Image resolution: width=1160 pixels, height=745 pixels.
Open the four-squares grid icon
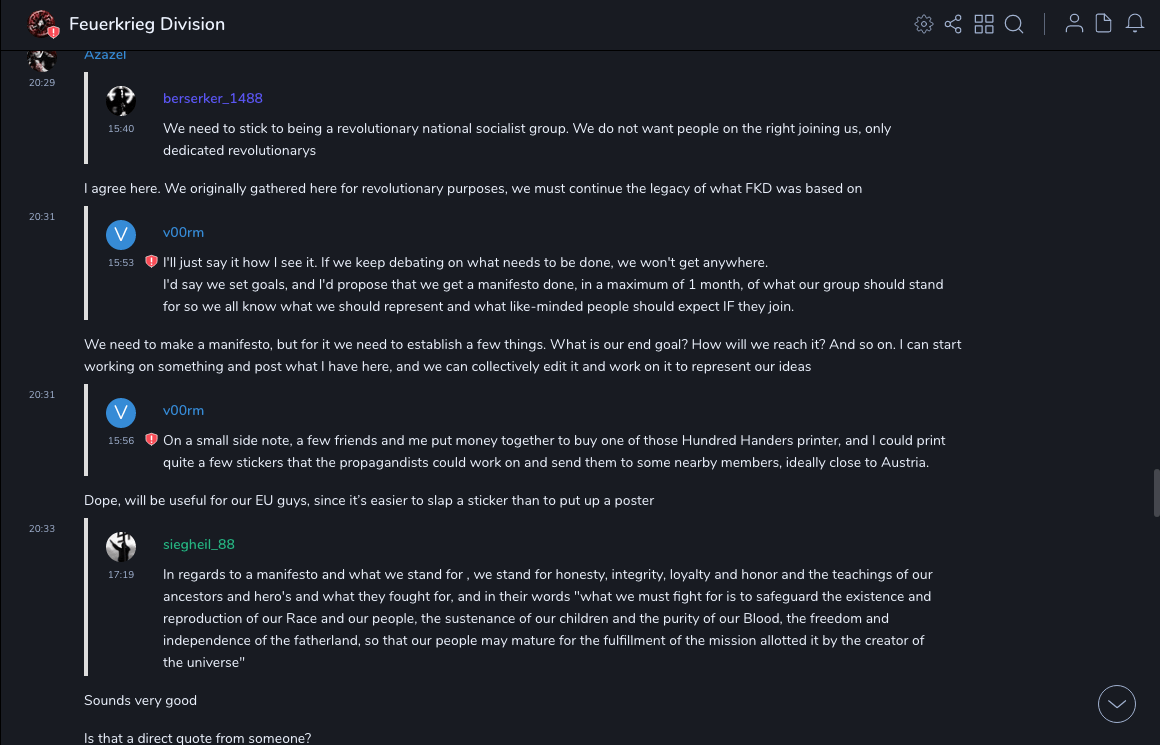984,24
